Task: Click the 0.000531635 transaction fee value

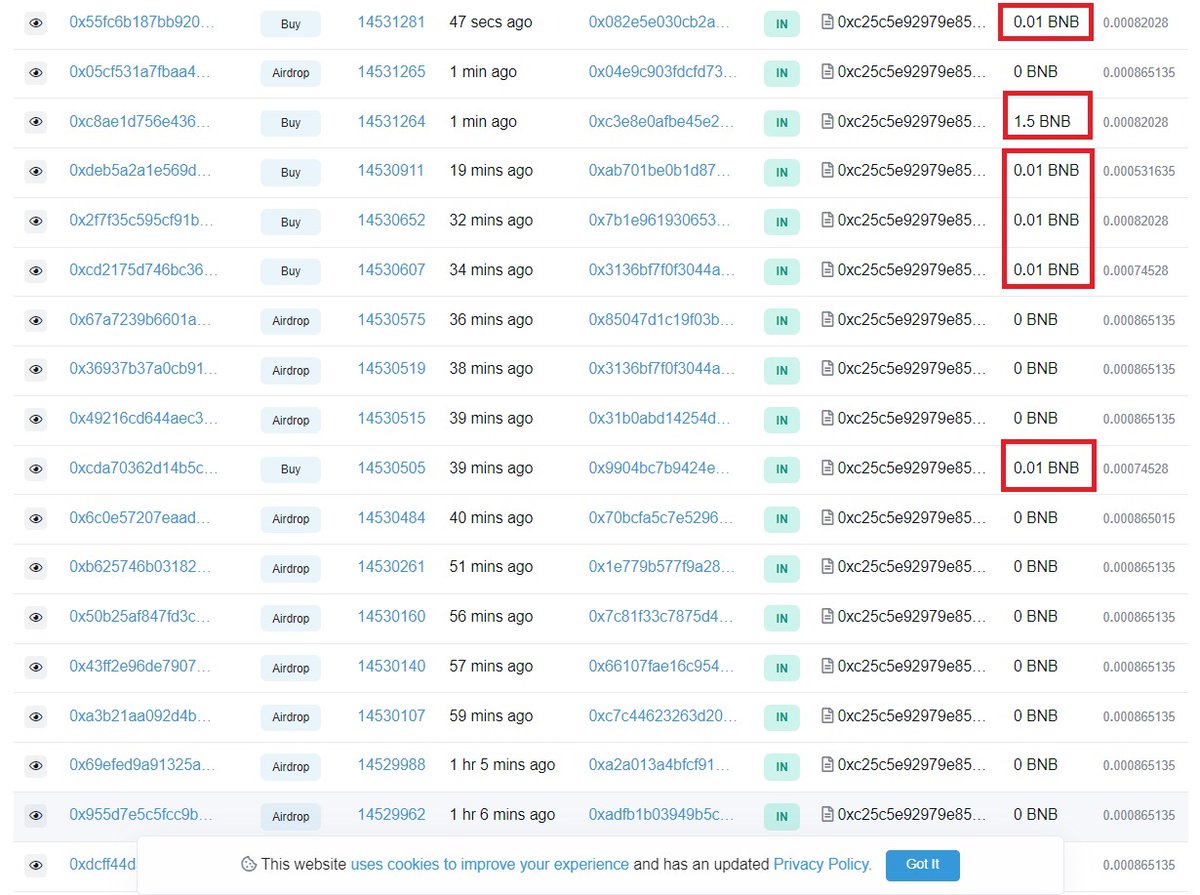Action: point(1139,171)
